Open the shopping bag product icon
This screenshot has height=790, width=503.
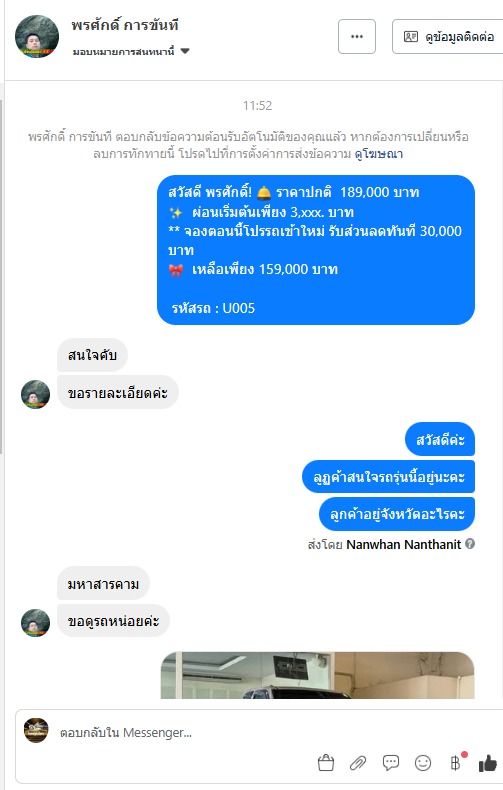click(326, 763)
